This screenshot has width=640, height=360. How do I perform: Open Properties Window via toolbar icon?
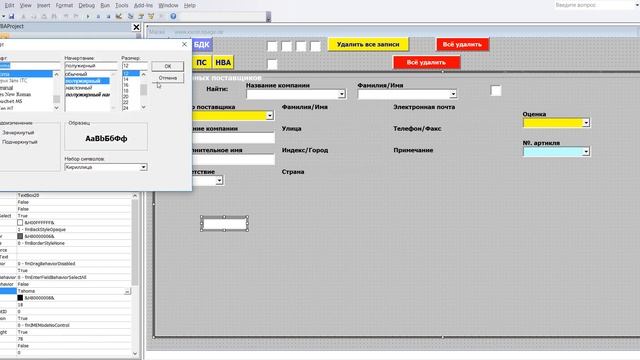coord(141,16)
